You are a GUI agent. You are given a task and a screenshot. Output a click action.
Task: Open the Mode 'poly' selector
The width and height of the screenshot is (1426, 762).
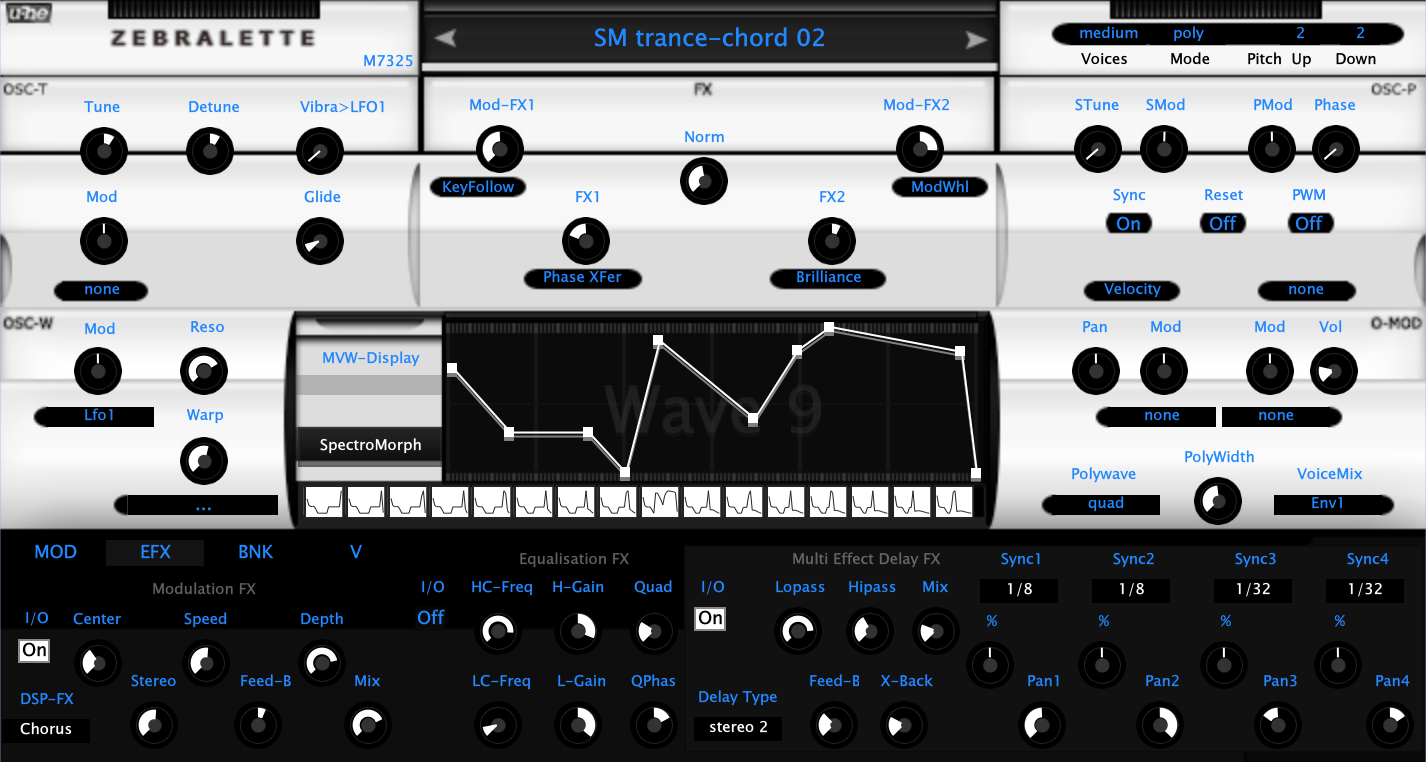pos(1189,33)
